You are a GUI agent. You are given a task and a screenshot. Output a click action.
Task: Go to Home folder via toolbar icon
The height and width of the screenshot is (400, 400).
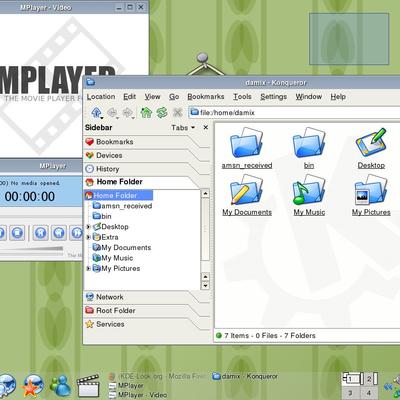point(146,112)
